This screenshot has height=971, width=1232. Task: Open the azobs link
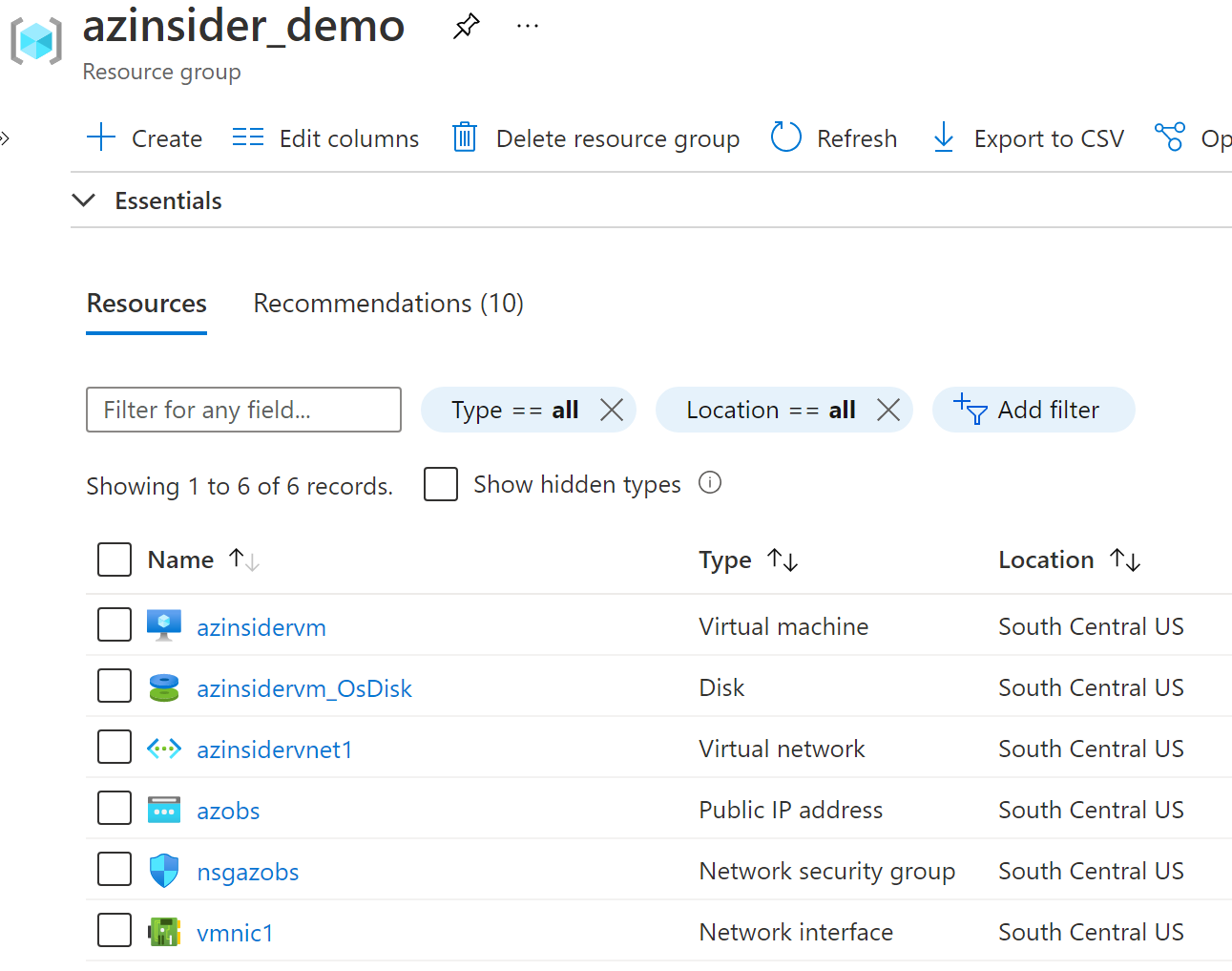coord(228,811)
